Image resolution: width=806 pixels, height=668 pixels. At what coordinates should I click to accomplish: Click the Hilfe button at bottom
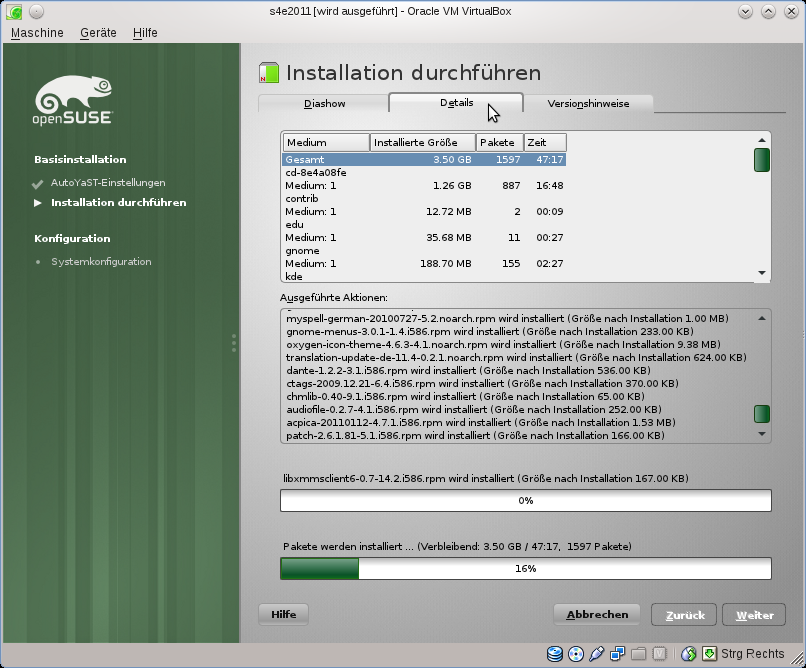coord(283,615)
